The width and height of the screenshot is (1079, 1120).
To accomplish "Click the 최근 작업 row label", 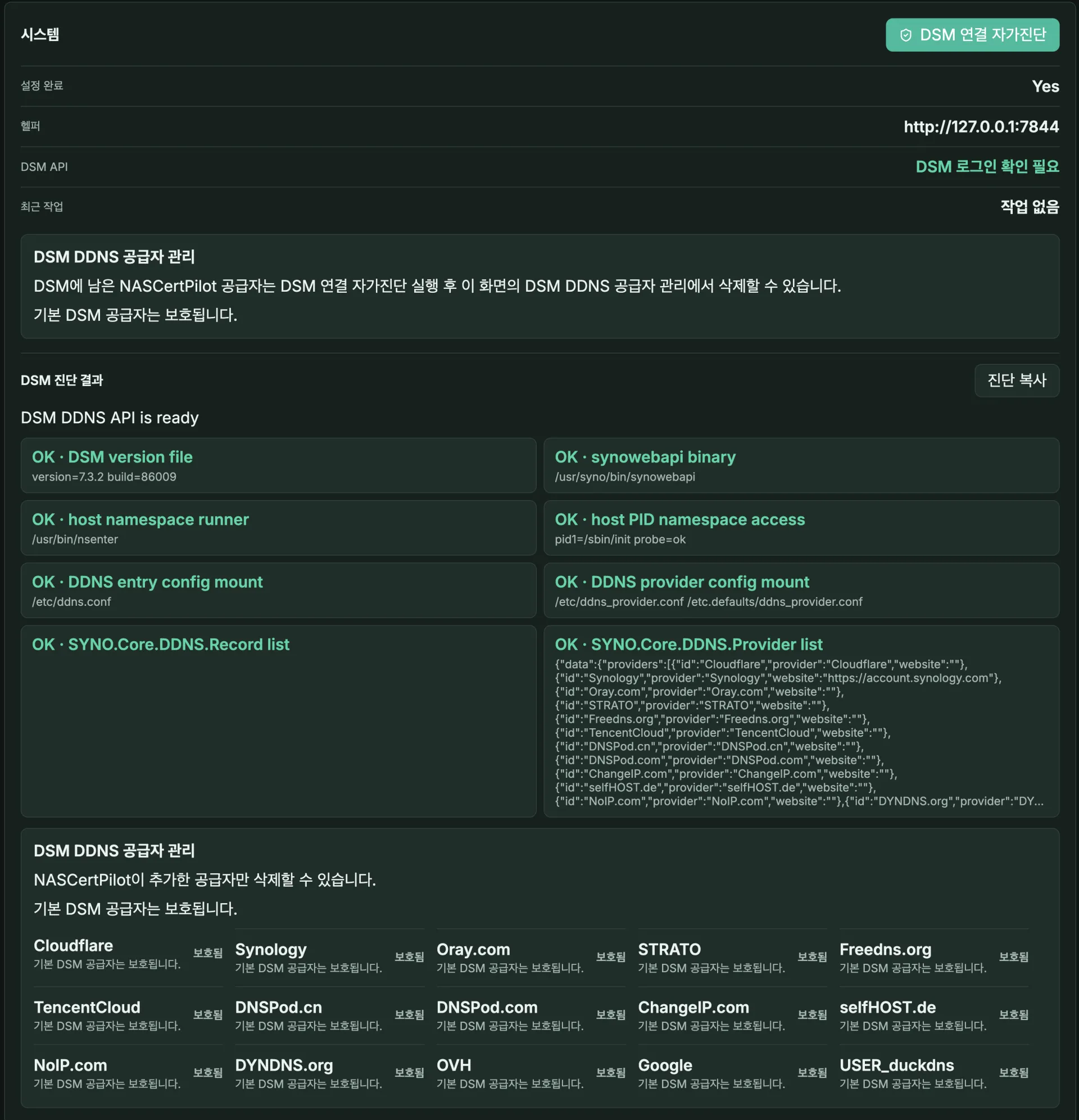I will 42,207.
